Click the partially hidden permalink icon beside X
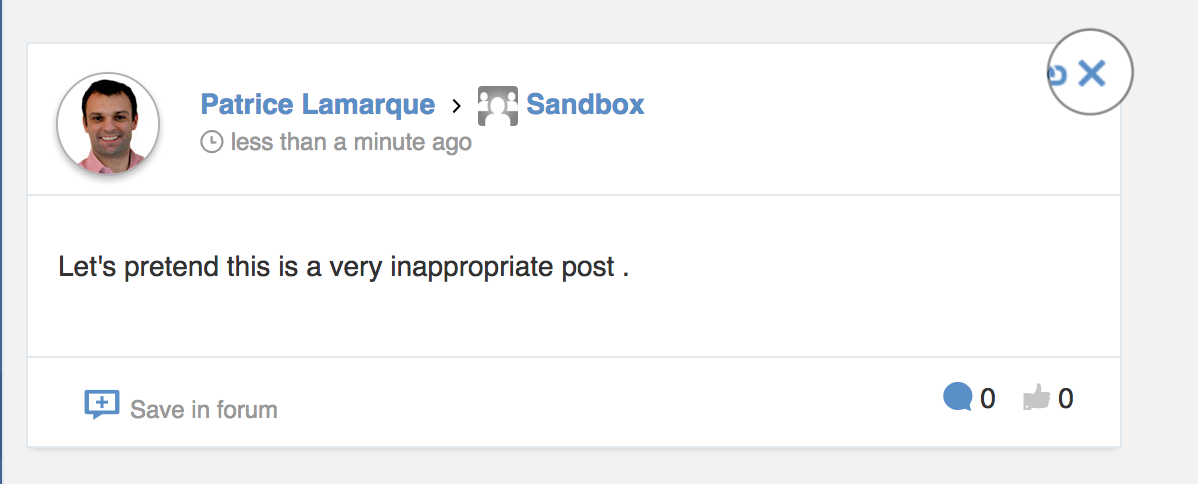 pos(1058,74)
